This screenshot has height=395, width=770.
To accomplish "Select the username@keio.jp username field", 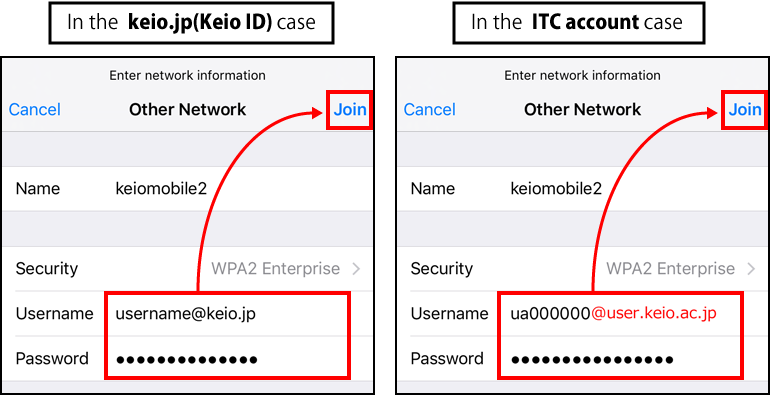I will coord(227,313).
